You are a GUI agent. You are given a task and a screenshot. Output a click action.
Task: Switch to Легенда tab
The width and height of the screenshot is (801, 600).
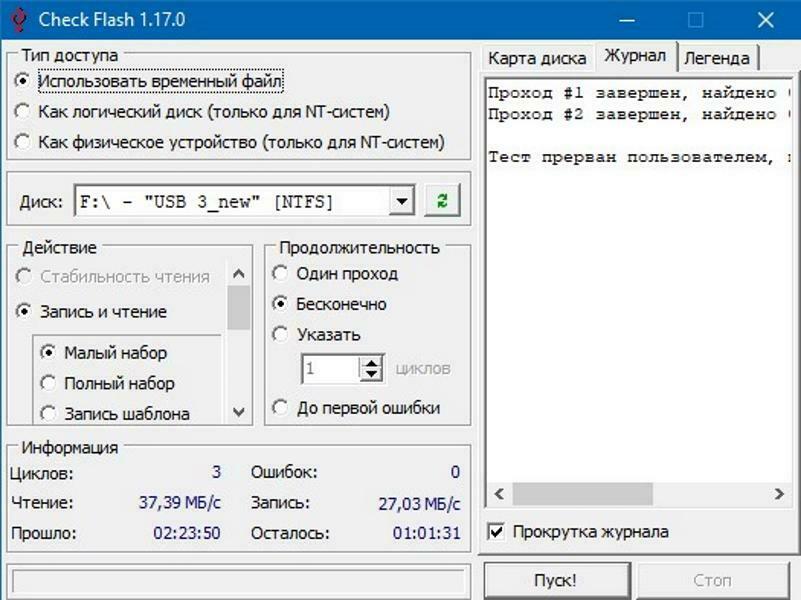coord(717,58)
